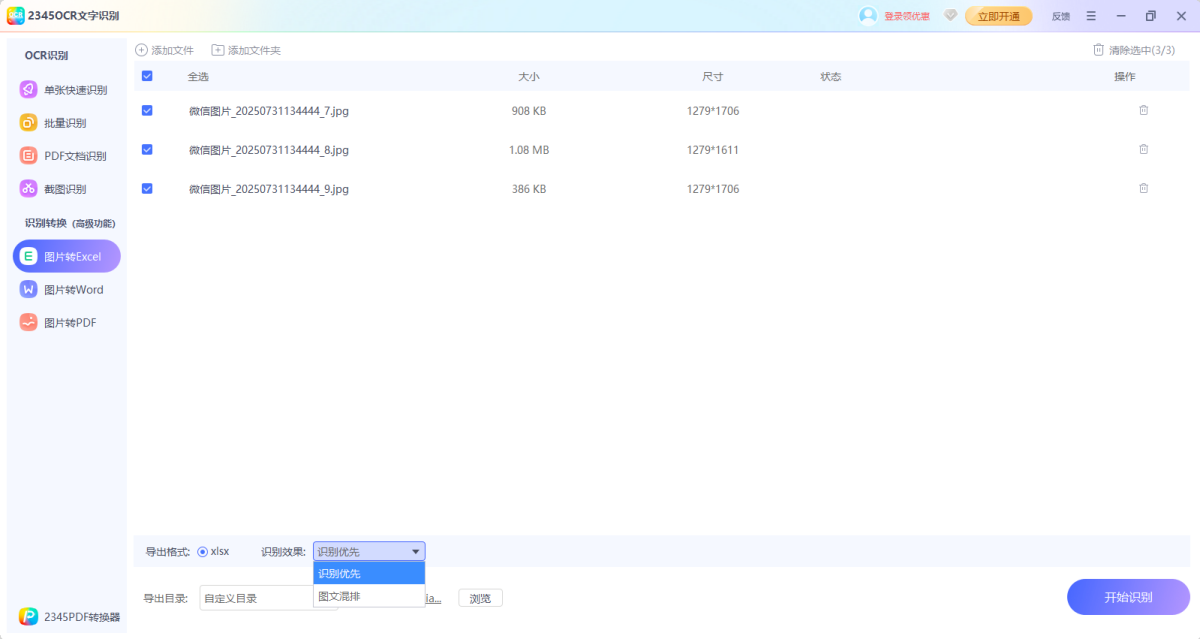Click the user avatar login icon

(x=868, y=16)
